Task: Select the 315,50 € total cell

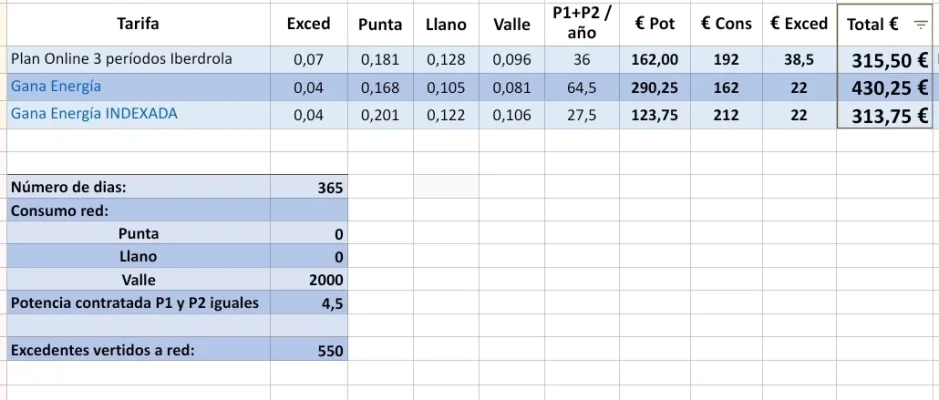Action: tap(885, 60)
